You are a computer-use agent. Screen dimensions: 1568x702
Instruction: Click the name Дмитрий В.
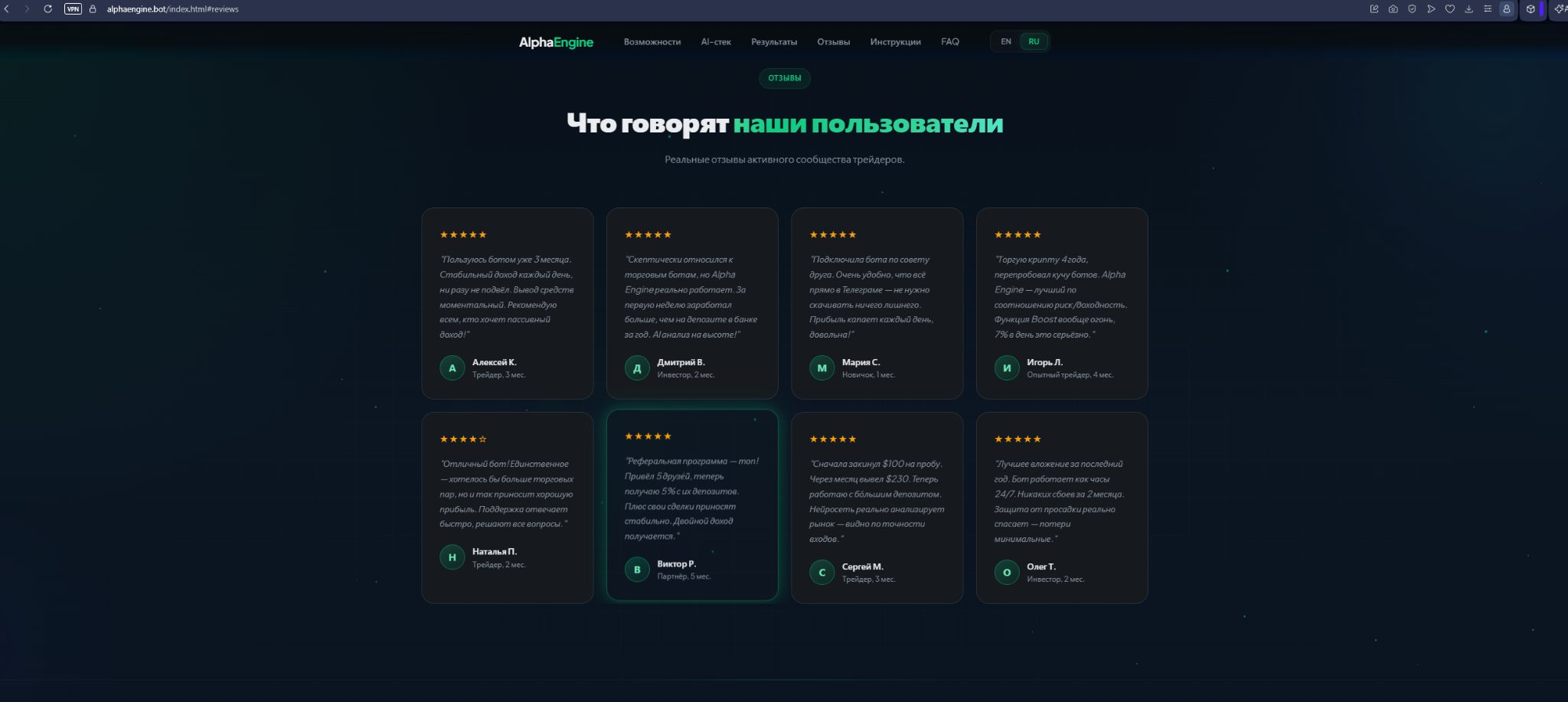(x=681, y=362)
